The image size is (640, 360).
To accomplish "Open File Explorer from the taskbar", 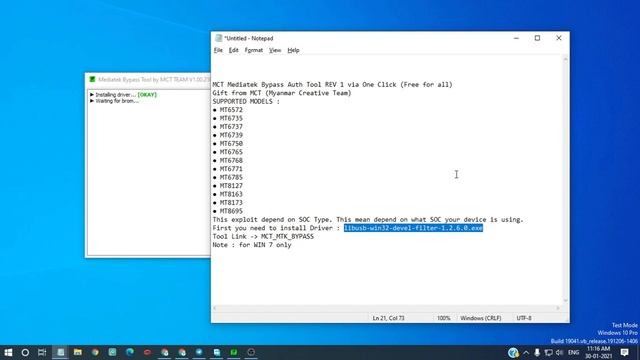I will pos(78,352).
